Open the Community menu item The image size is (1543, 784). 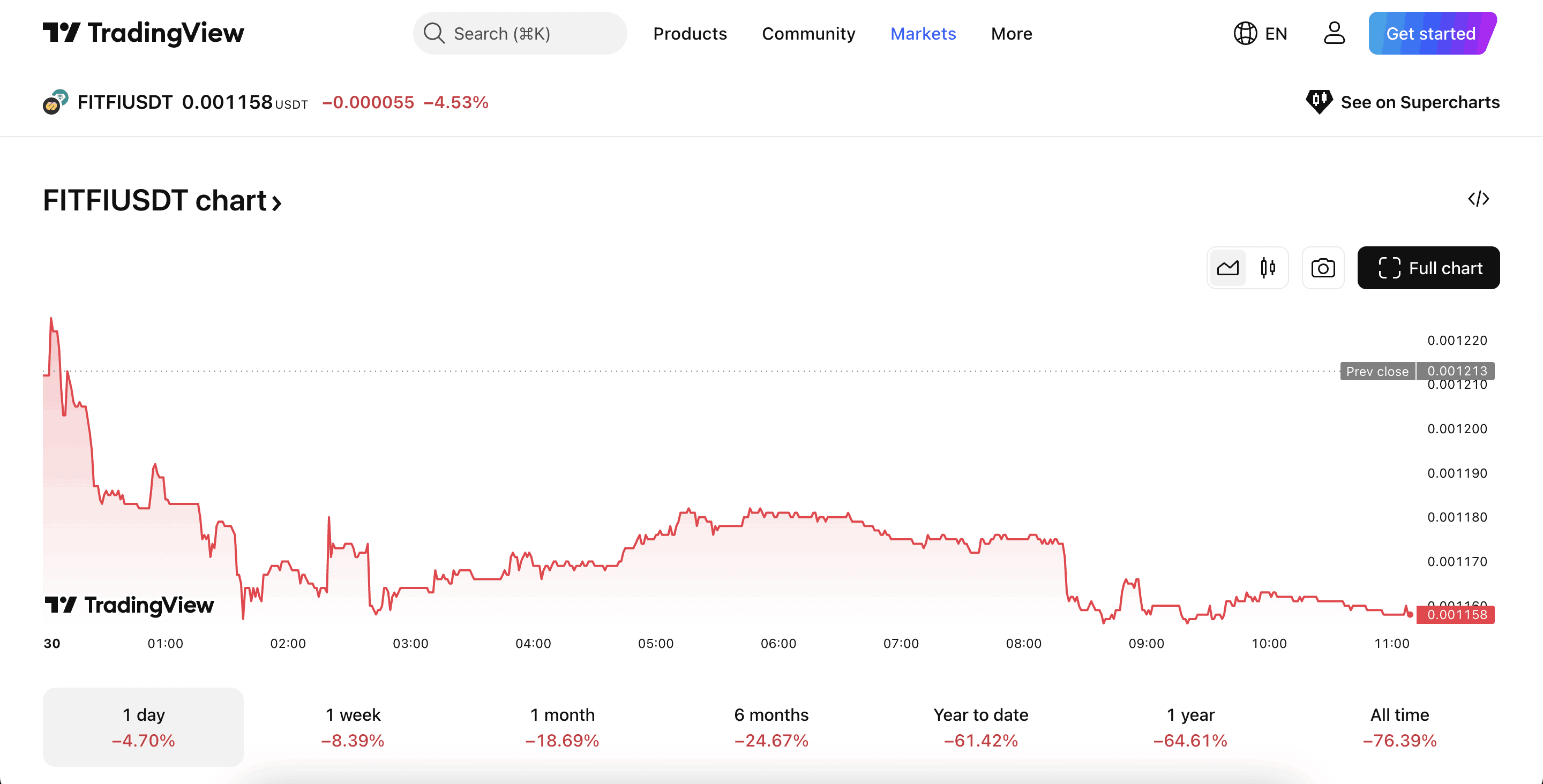point(808,34)
